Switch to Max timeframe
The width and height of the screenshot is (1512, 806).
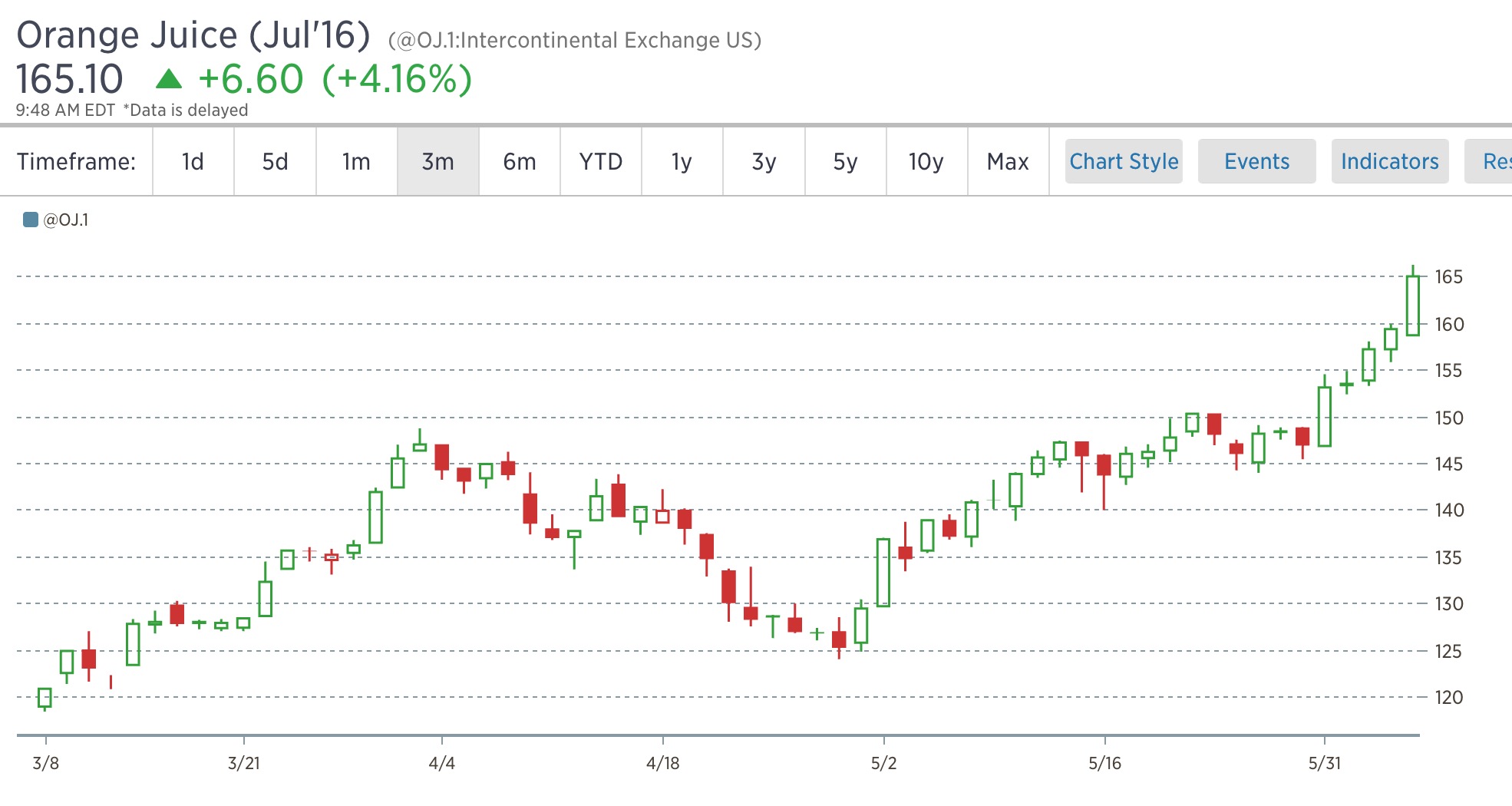[x=1009, y=161]
